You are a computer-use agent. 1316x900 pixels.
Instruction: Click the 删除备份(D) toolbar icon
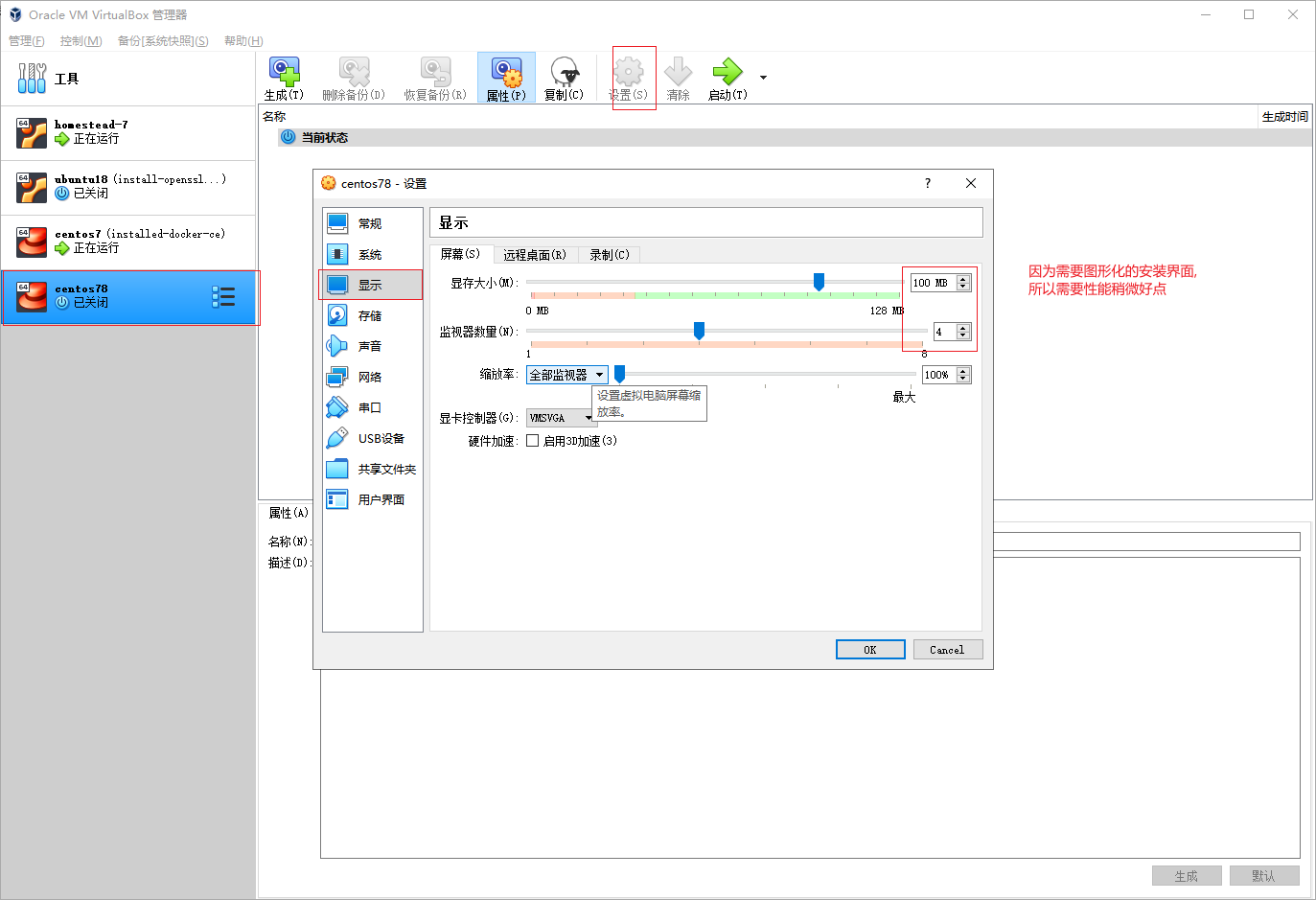click(354, 79)
